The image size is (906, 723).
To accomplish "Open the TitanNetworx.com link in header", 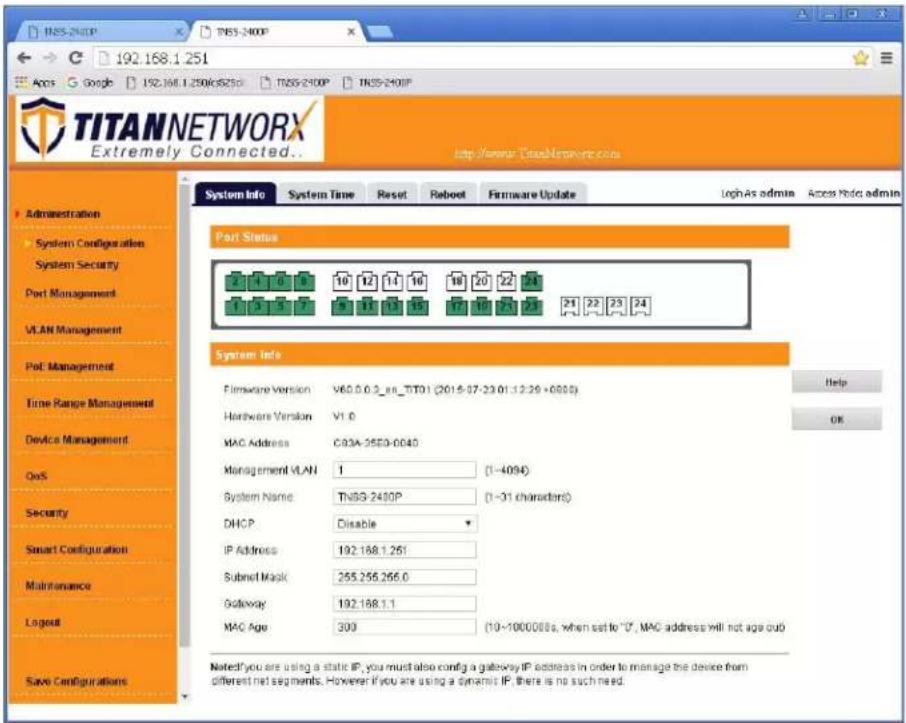I will click(x=537, y=154).
